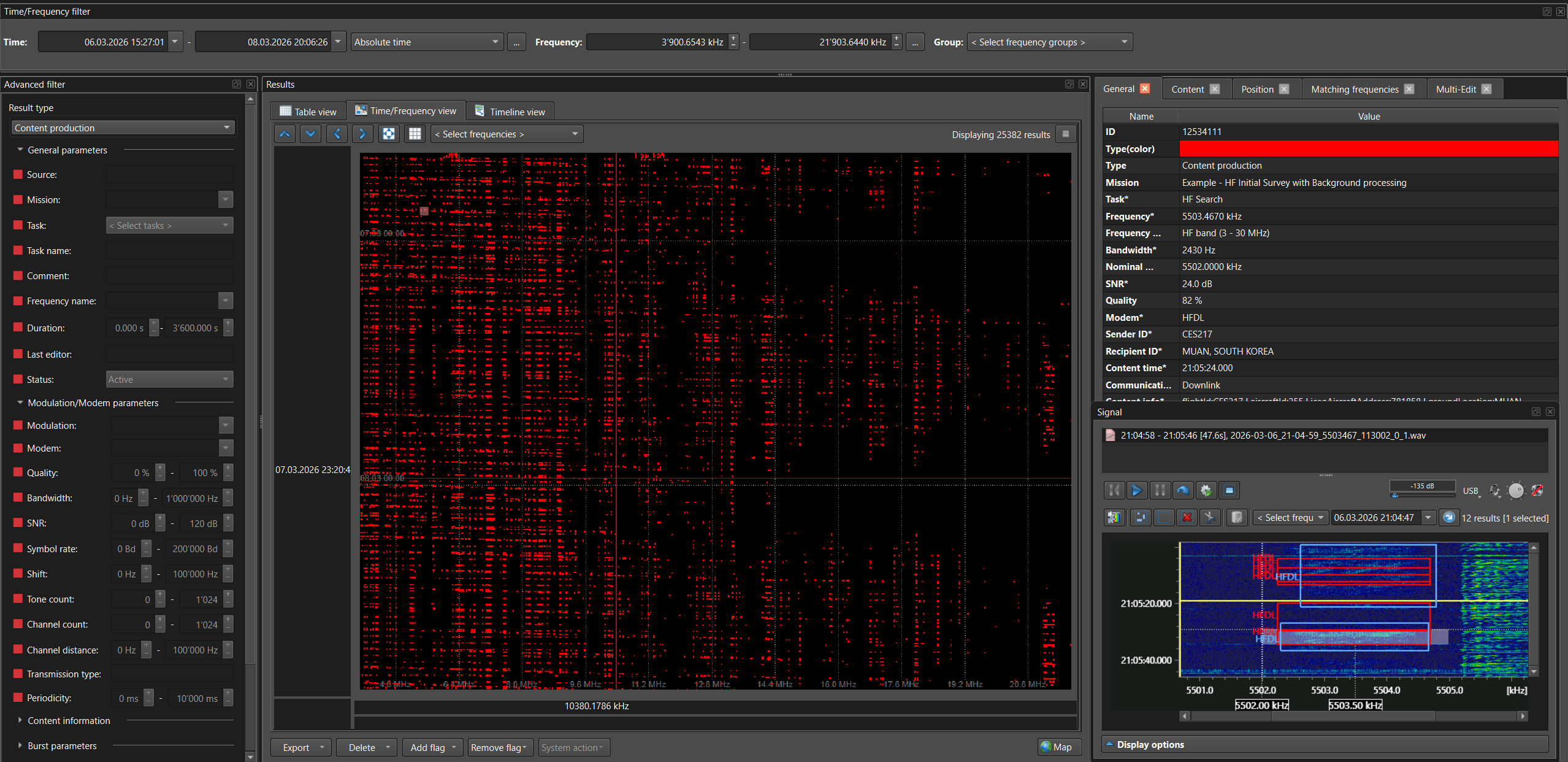This screenshot has width=1568, height=762.
Task: Toggle the red SNR filter checkbox
Action: tap(18, 523)
